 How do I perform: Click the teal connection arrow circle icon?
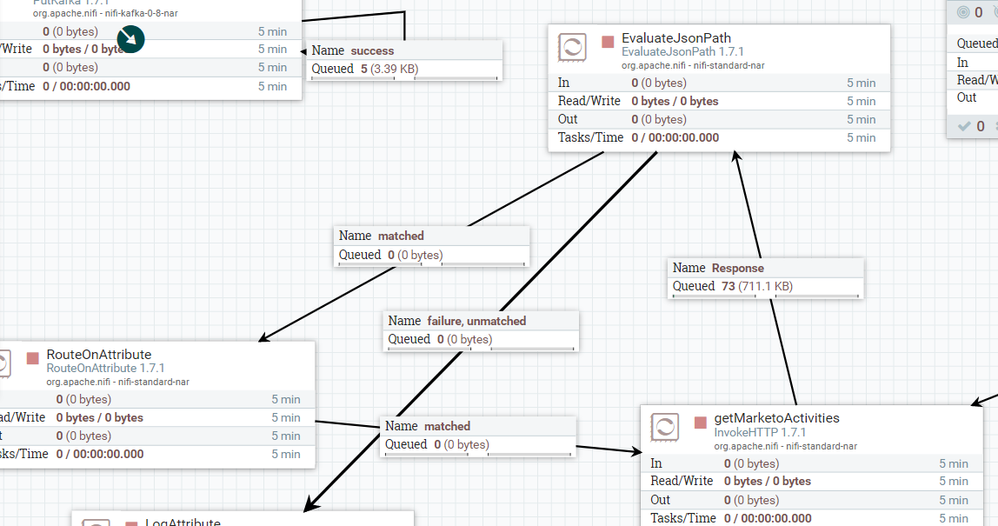(130, 39)
